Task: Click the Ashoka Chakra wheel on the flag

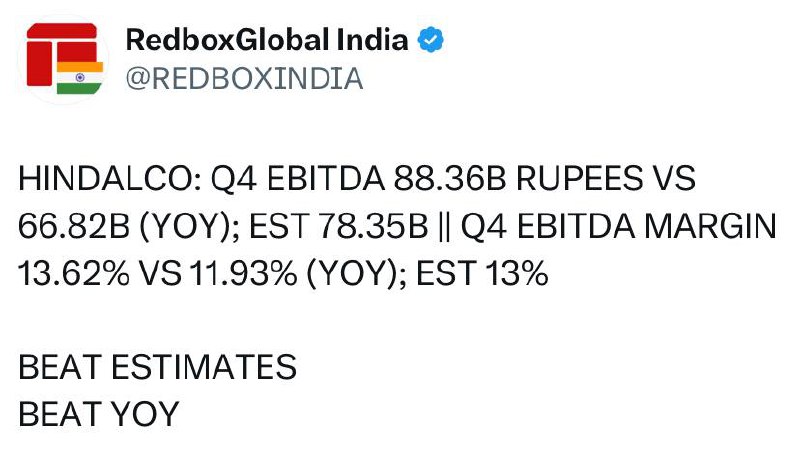Action: (x=80, y=78)
